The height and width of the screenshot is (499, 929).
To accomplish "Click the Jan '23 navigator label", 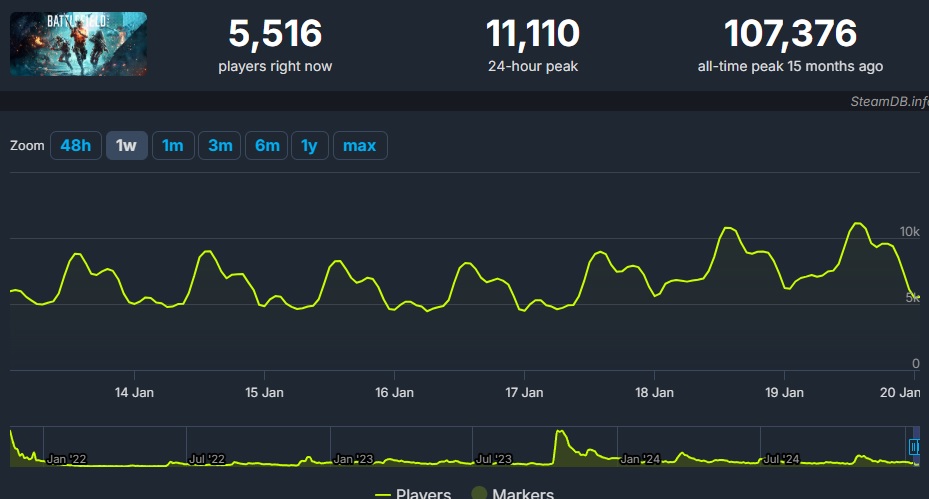I will [x=353, y=459].
